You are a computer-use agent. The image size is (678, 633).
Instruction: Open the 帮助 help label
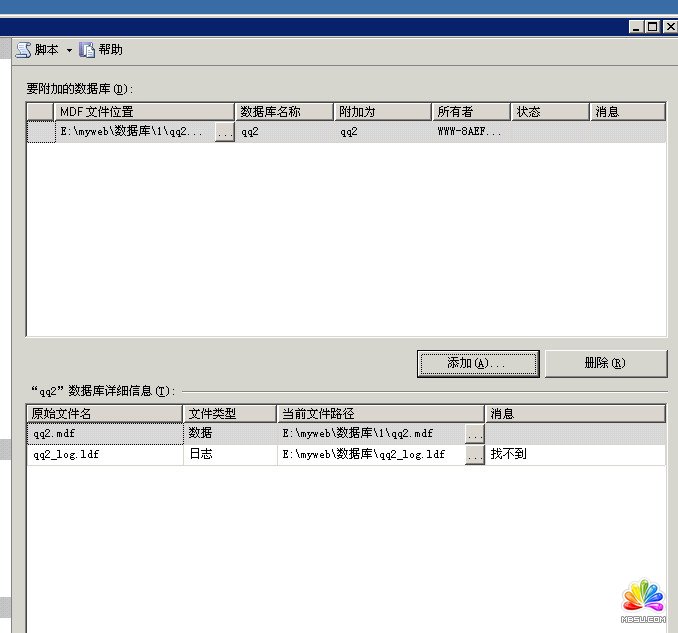[110, 50]
